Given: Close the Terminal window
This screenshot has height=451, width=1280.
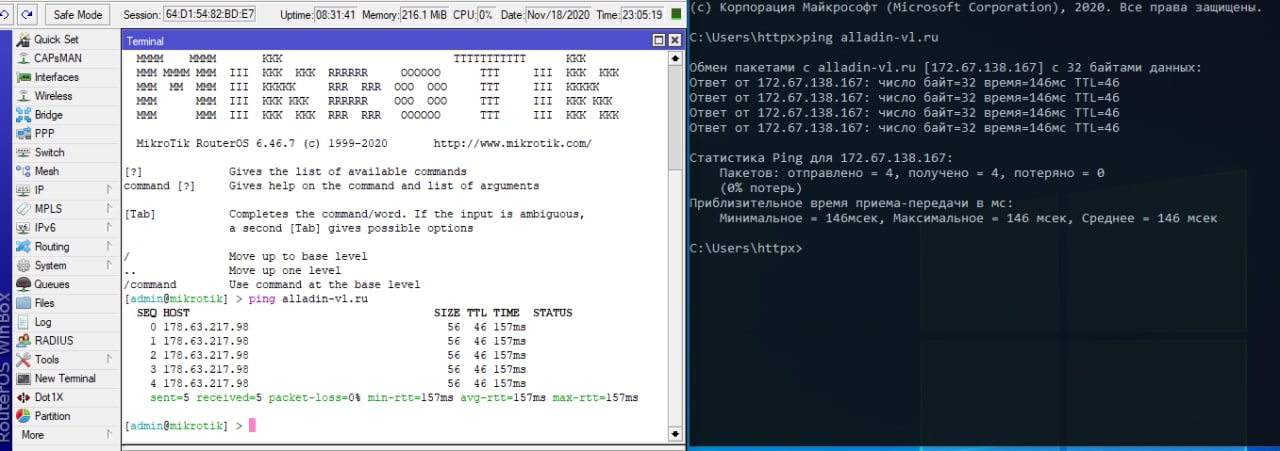Looking at the screenshot, I should (674, 41).
